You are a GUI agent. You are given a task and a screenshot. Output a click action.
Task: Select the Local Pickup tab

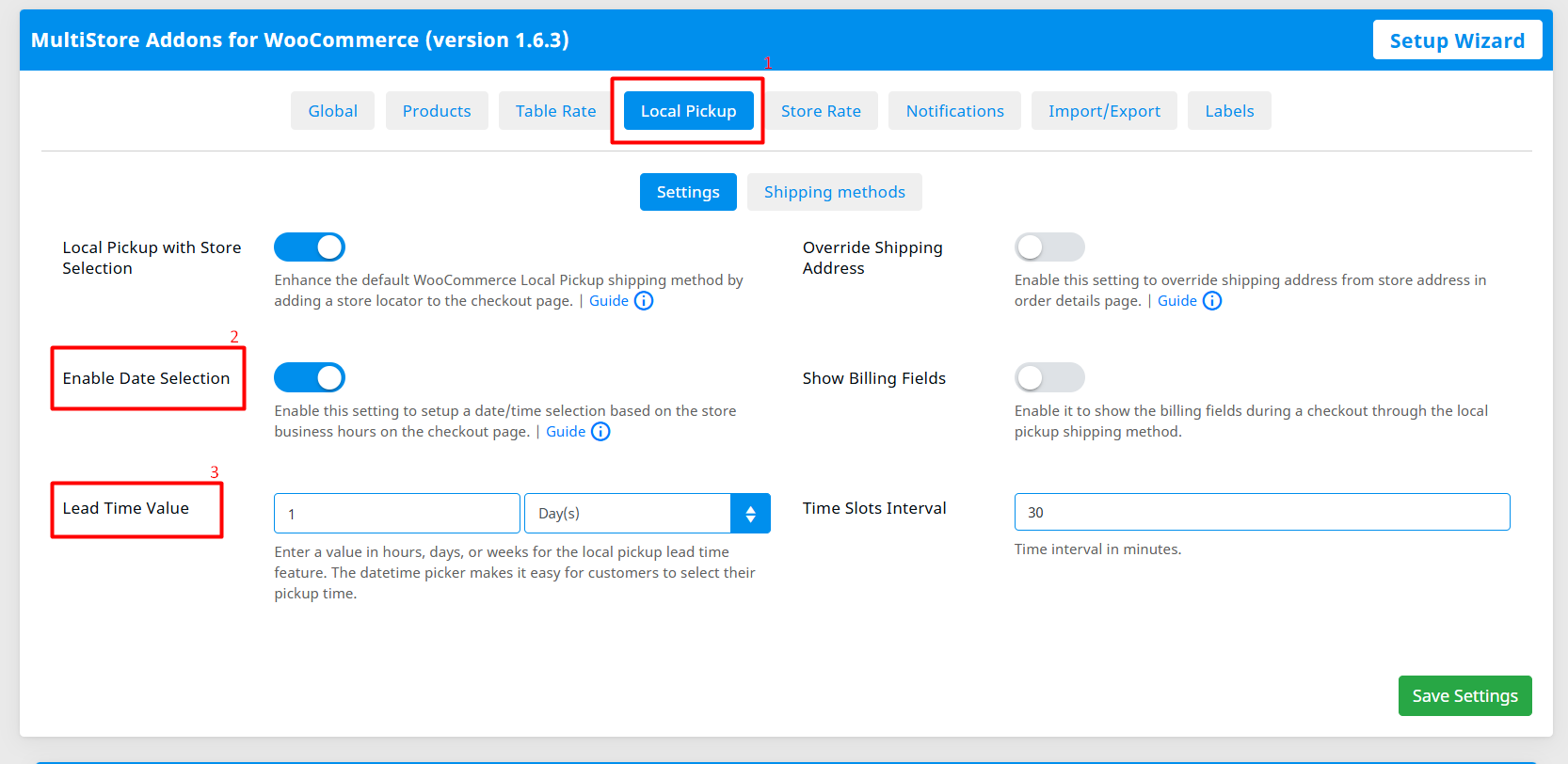(688, 111)
